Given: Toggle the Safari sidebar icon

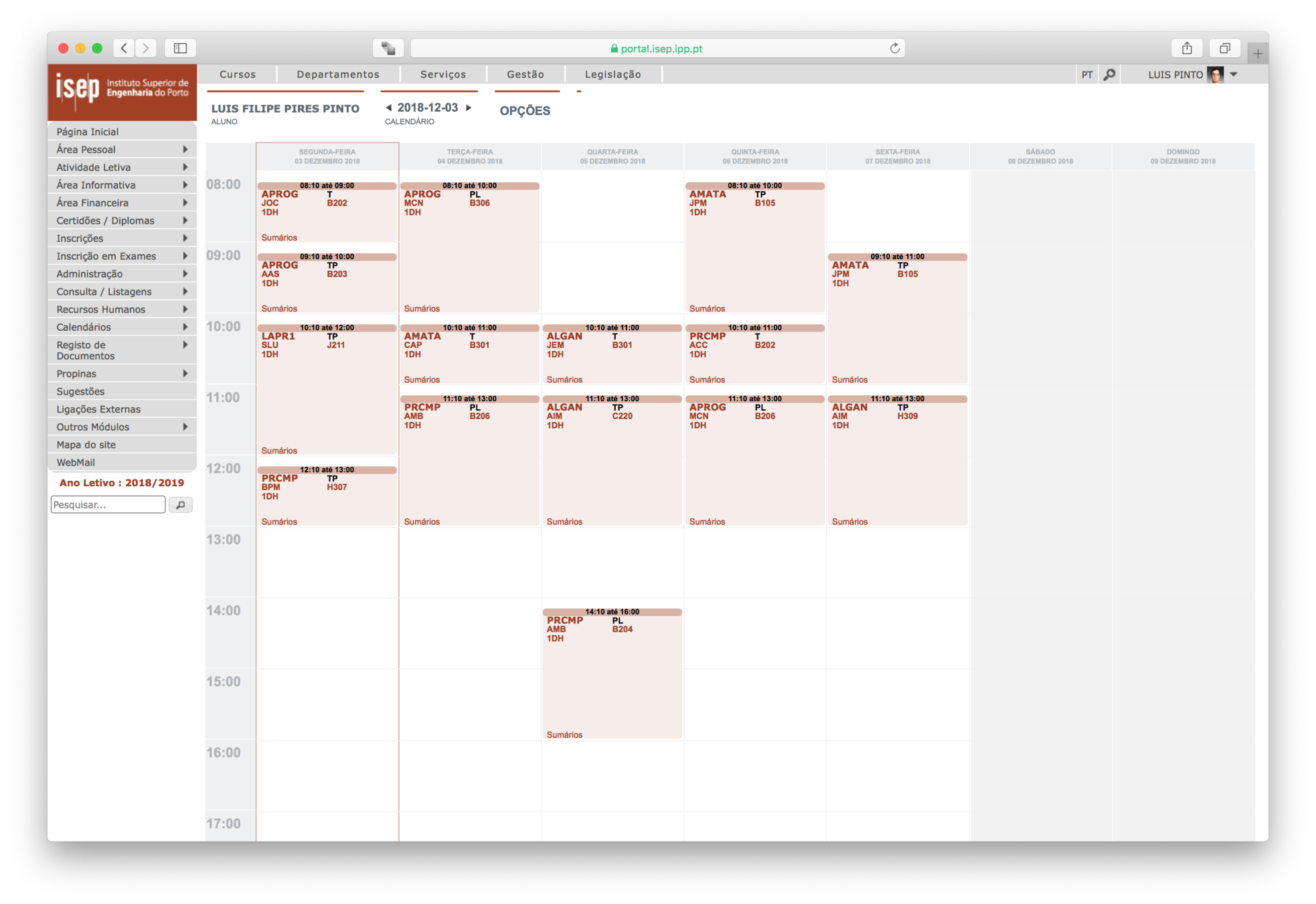Looking at the screenshot, I should pos(180,48).
